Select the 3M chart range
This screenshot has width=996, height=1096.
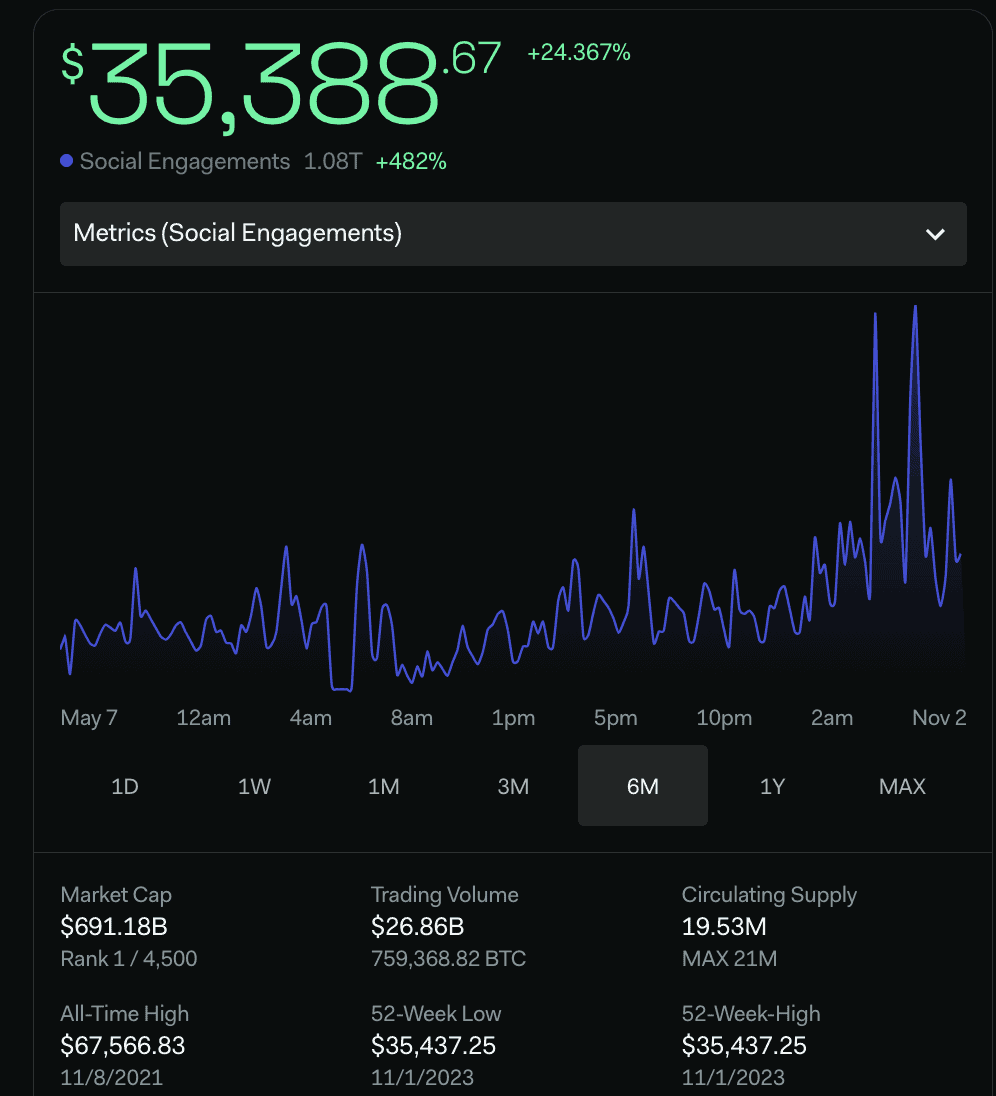[x=513, y=786]
